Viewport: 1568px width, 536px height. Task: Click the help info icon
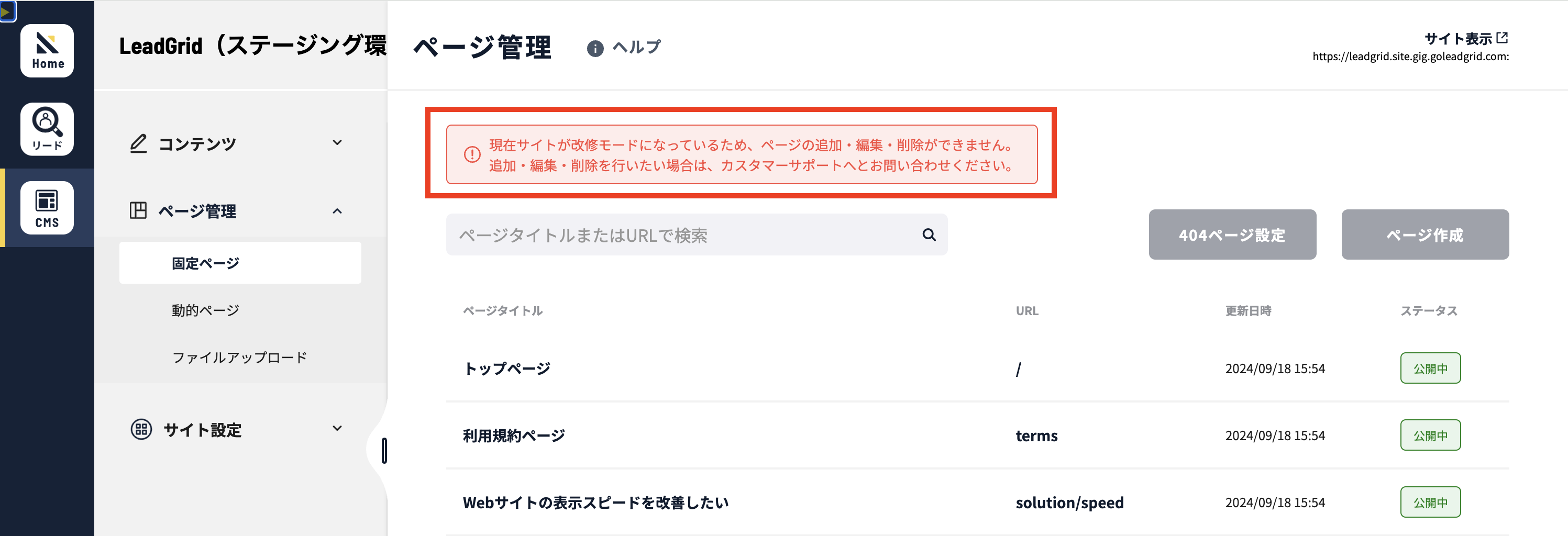click(x=595, y=48)
